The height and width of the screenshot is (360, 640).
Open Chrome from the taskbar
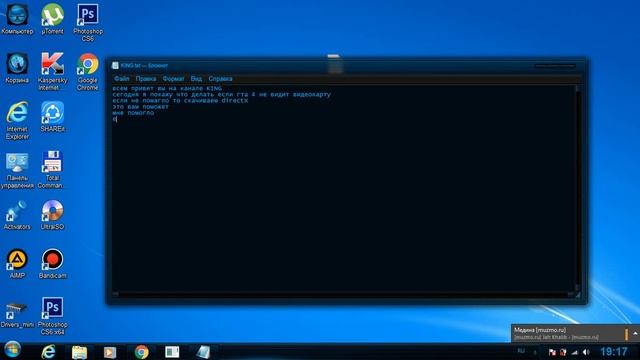click(x=142, y=352)
